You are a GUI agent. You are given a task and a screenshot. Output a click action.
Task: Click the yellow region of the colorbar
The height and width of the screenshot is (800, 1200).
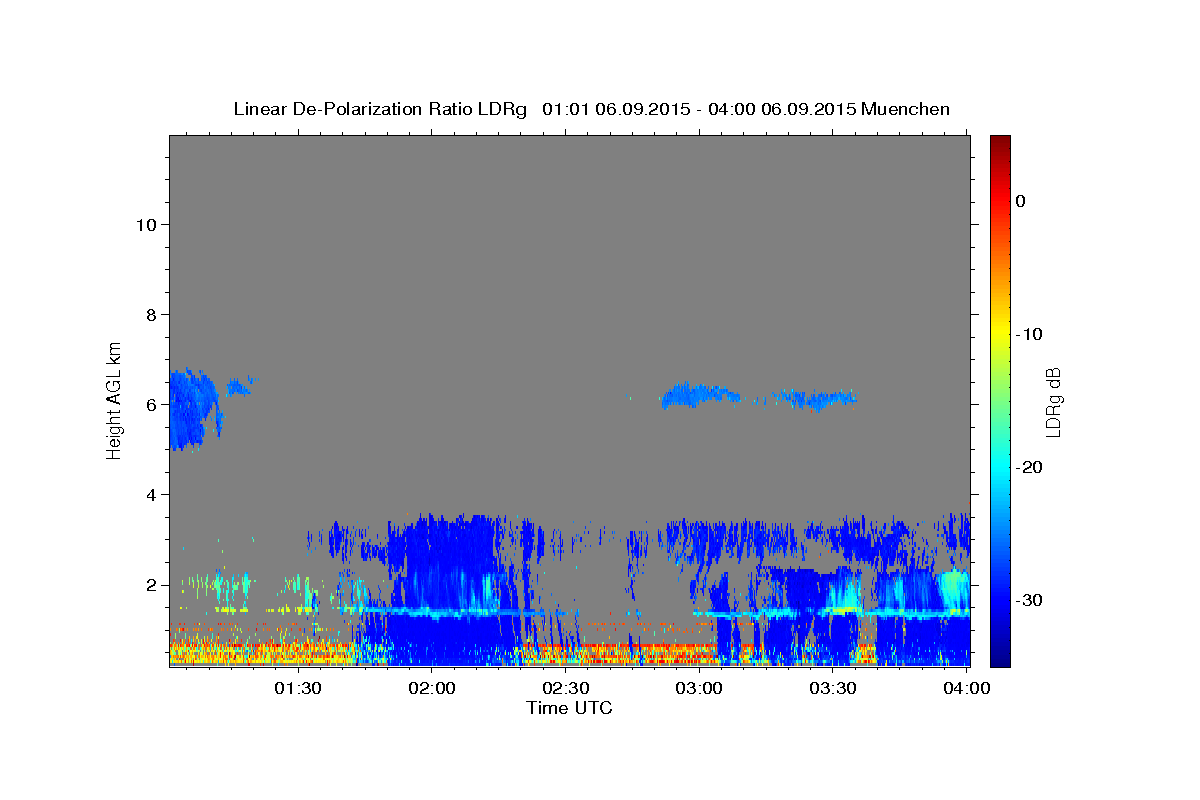(x=1000, y=334)
